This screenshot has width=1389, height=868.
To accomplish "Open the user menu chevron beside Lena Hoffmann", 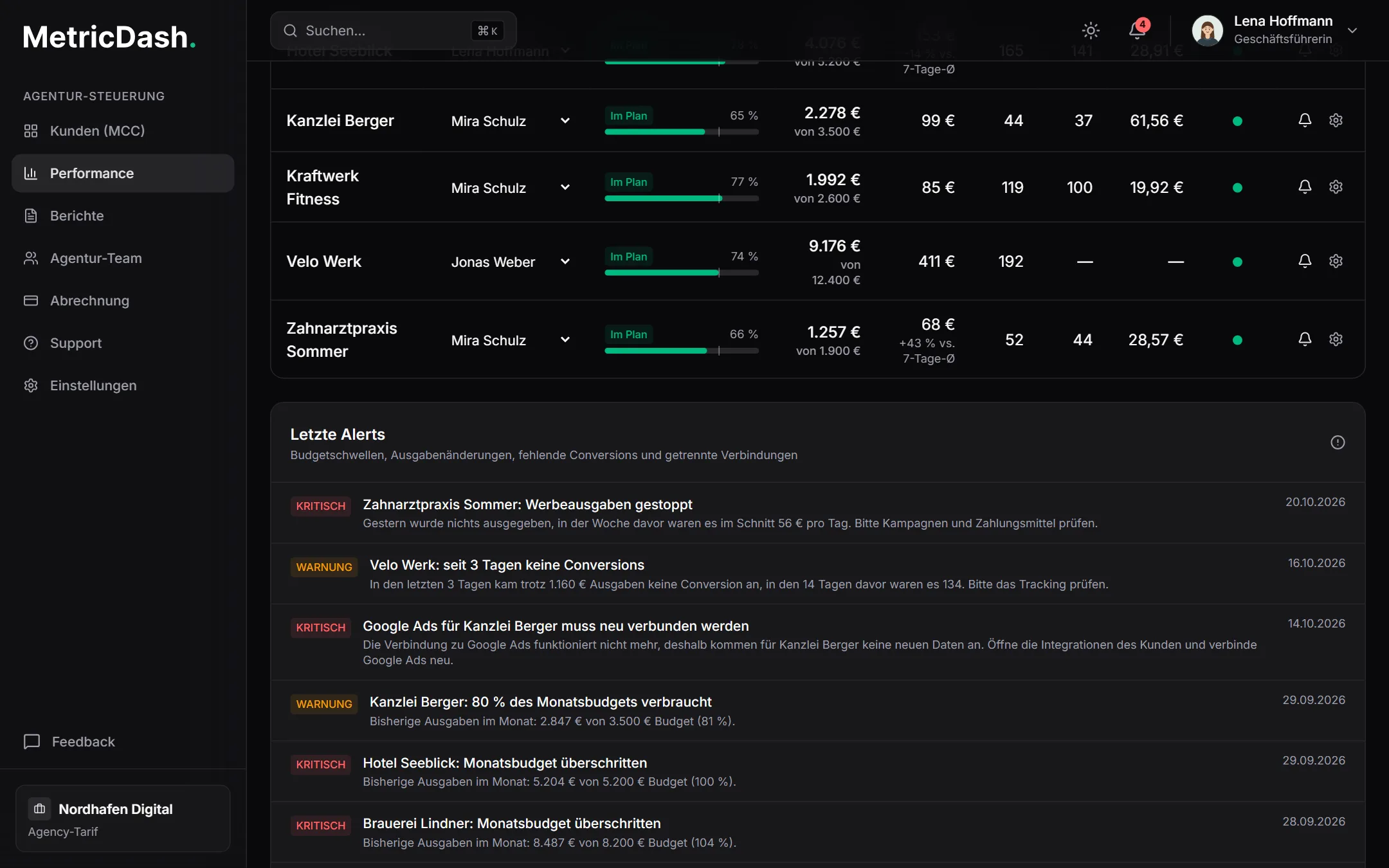I will (1352, 30).
